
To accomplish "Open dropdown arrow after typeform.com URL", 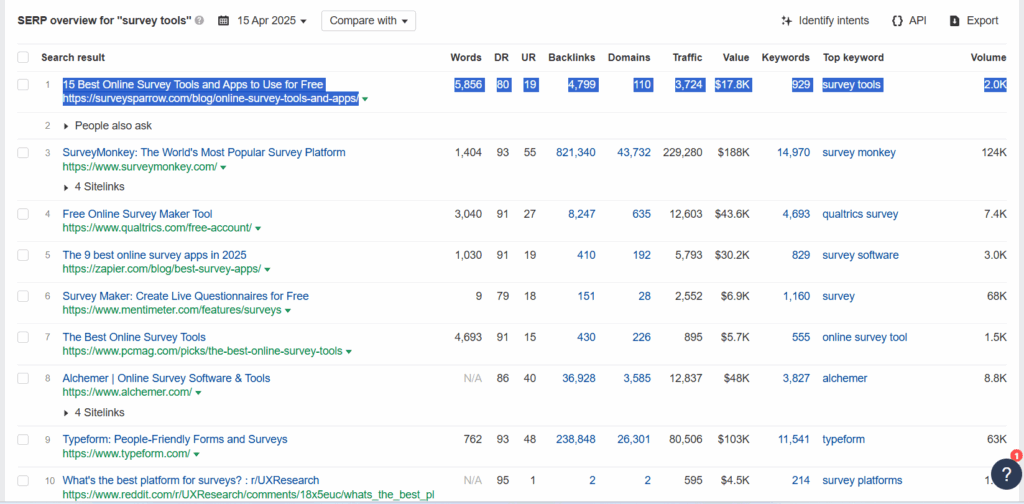I will click(x=197, y=454).
